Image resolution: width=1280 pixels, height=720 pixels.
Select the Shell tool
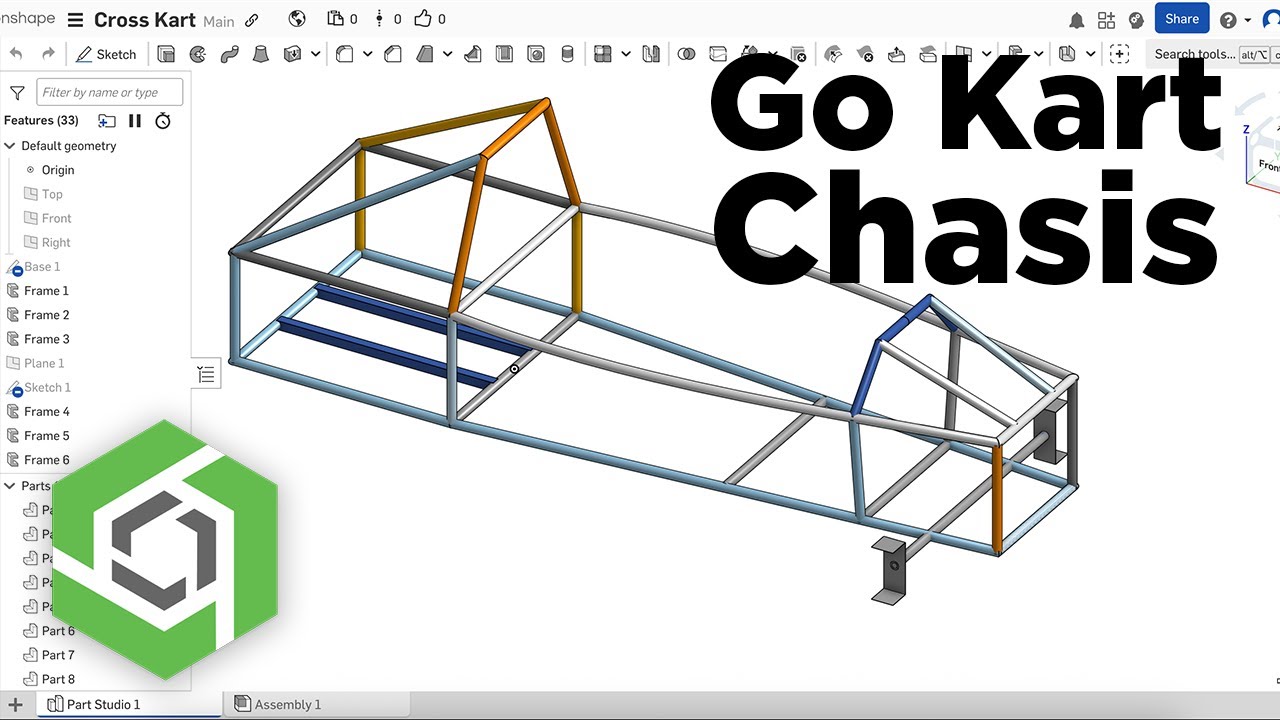coord(505,54)
